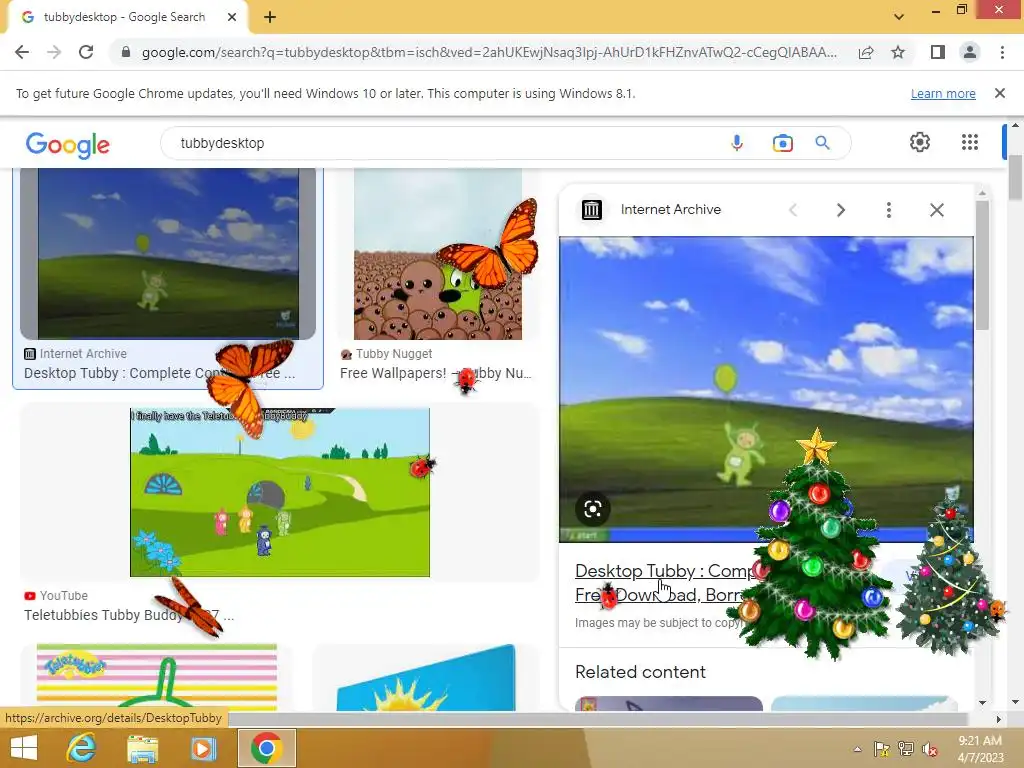Expand the tab search dropdown arrow
The width and height of the screenshot is (1024, 768).
coord(899,17)
